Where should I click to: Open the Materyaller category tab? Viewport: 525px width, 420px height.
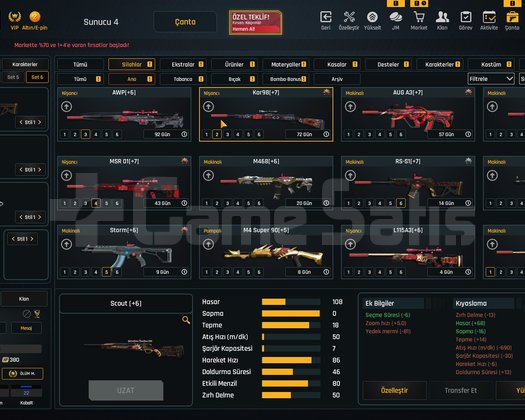[286, 64]
